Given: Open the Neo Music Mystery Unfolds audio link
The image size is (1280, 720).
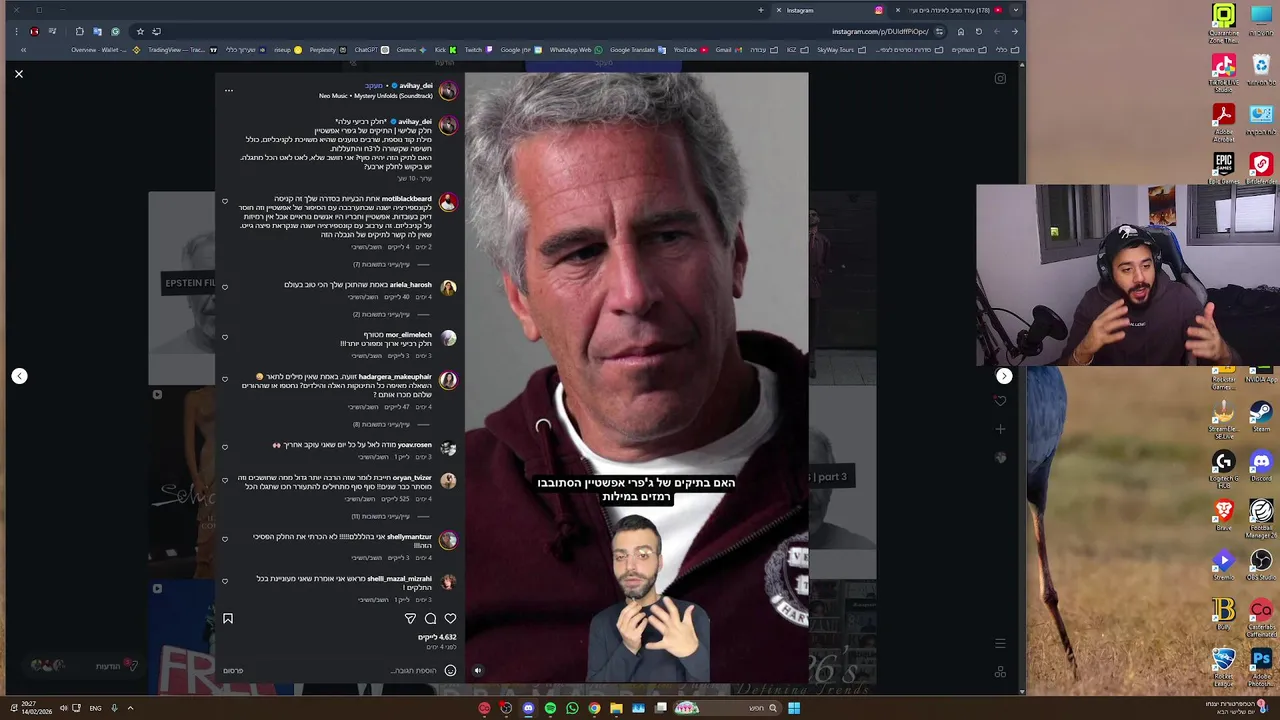Looking at the screenshot, I should 376,96.
